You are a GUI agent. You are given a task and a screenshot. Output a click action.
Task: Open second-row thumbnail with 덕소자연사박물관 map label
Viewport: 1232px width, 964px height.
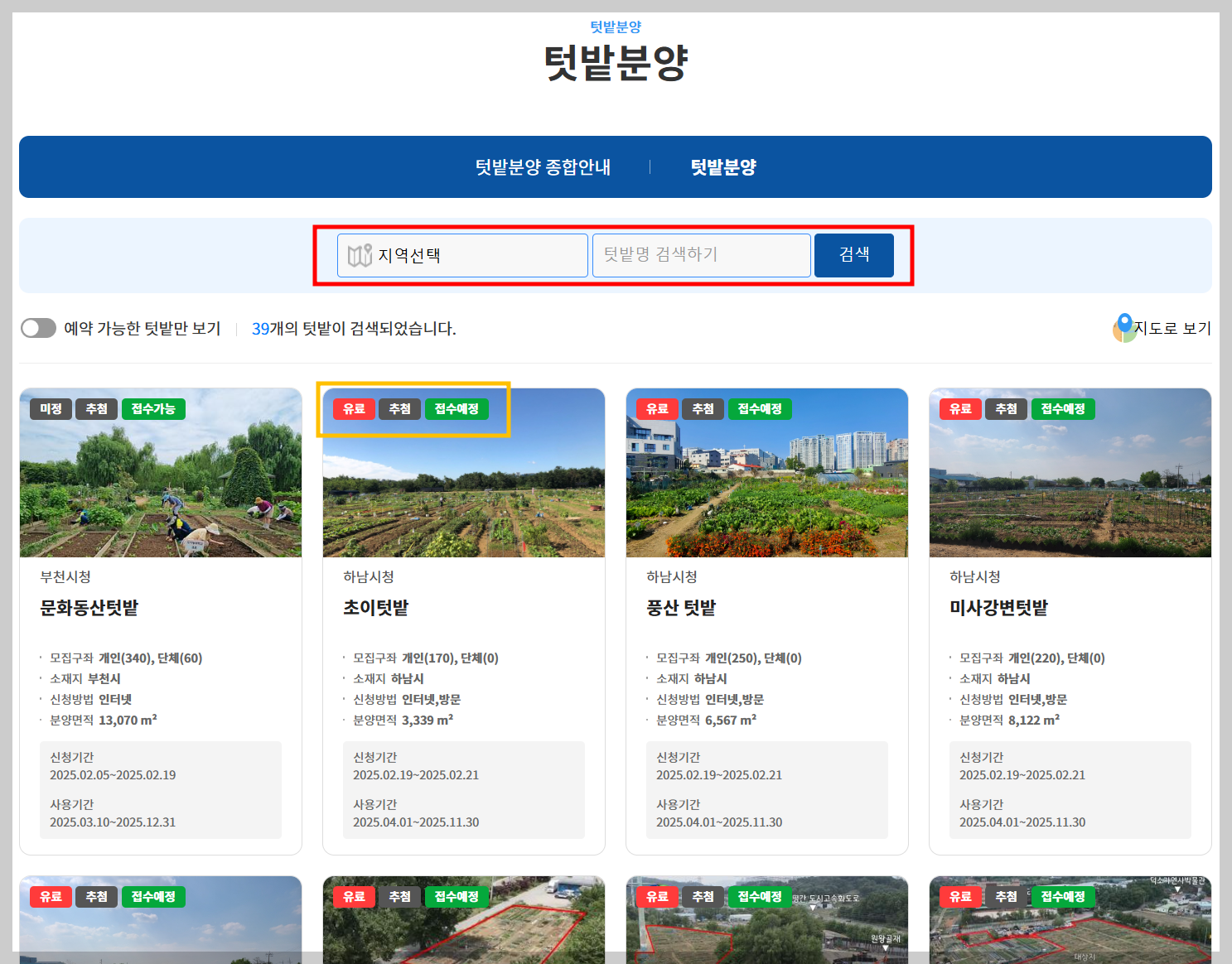tap(1070, 919)
